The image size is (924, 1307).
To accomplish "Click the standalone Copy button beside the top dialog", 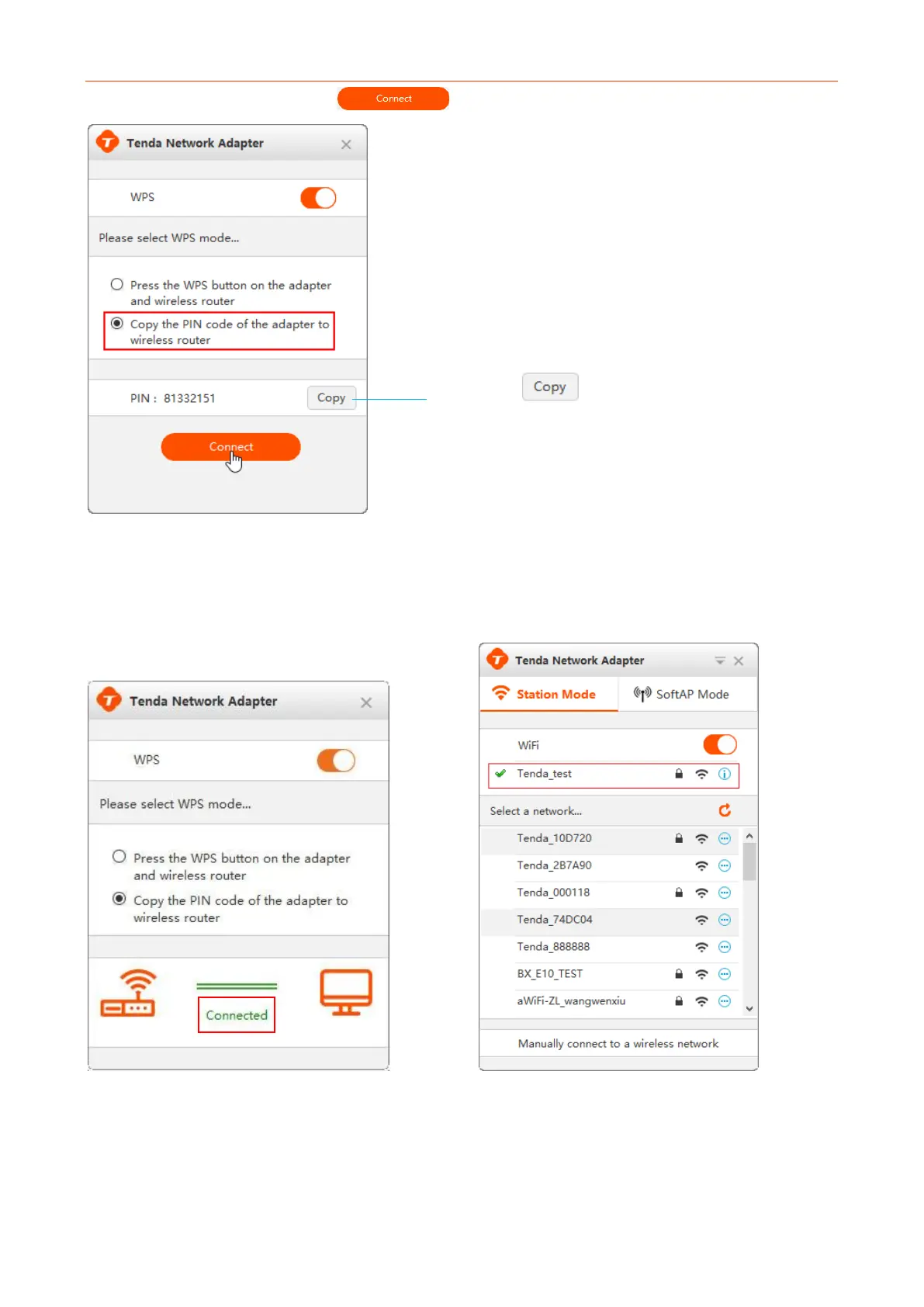I will point(550,387).
